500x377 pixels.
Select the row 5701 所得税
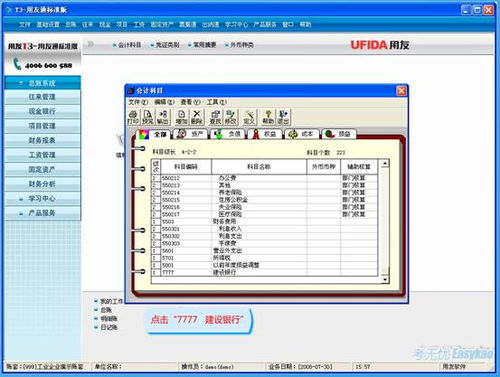[x=265, y=258]
